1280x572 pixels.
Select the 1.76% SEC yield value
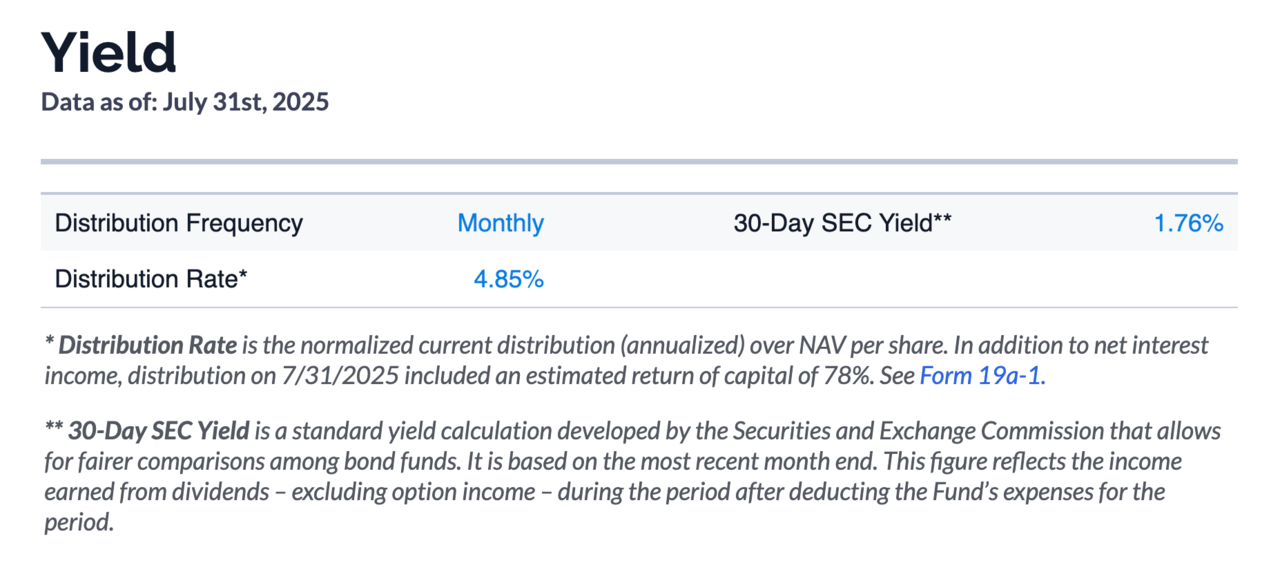[1188, 223]
